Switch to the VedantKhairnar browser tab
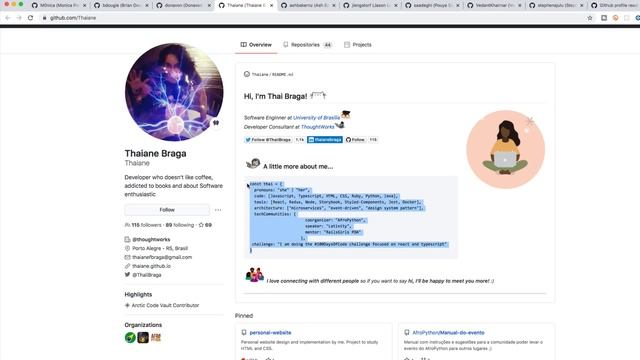The width and height of the screenshot is (640, 360). point(494,5)
